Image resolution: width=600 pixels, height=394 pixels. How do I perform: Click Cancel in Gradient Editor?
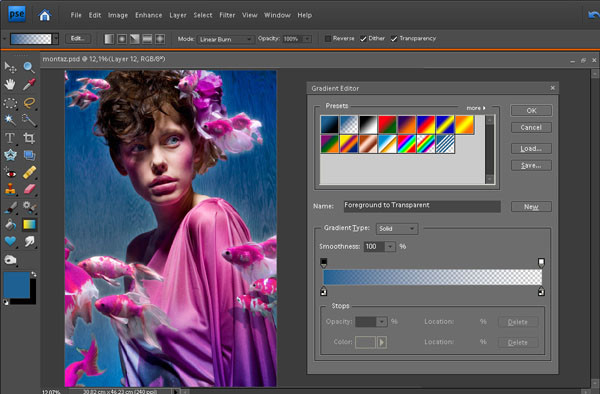coord(531,127)
